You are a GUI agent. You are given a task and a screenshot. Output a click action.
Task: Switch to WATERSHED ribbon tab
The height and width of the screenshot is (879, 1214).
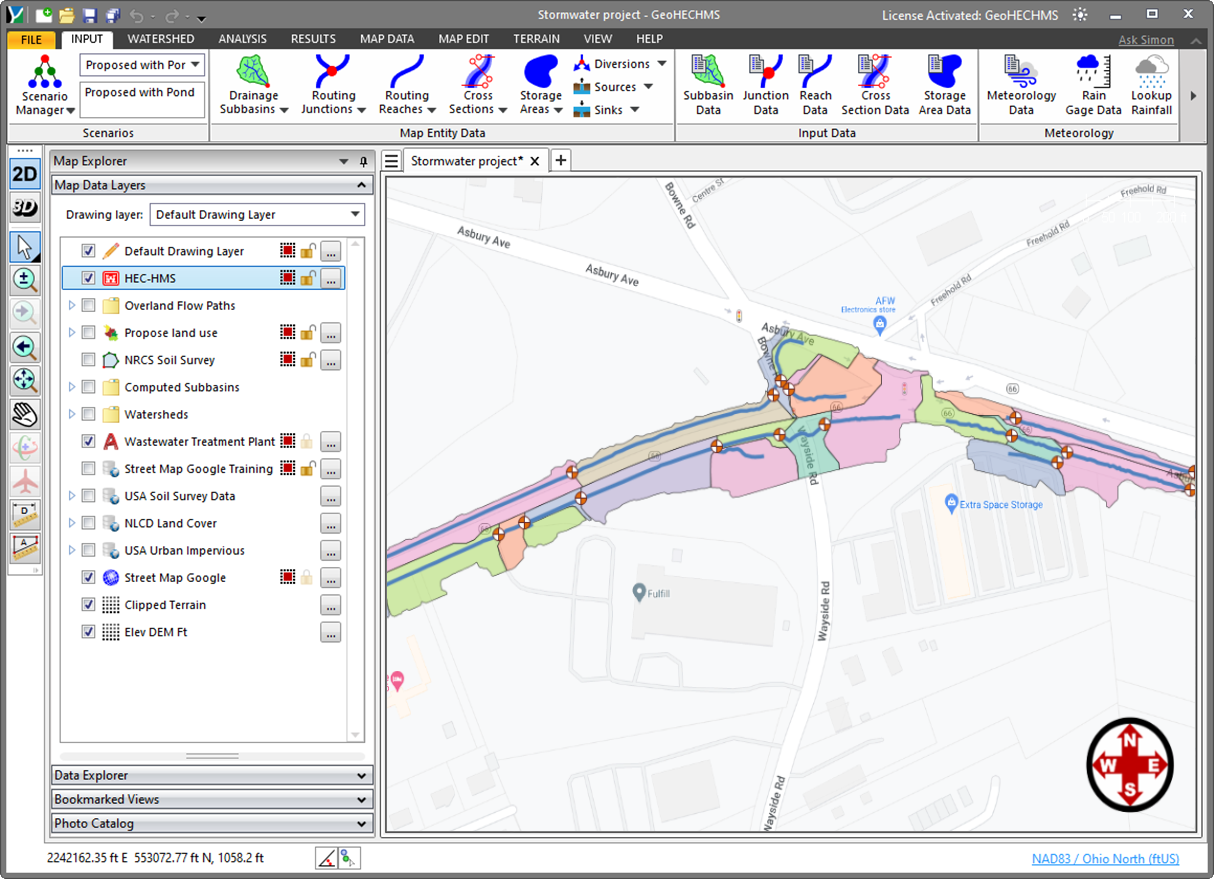(161, 39)
